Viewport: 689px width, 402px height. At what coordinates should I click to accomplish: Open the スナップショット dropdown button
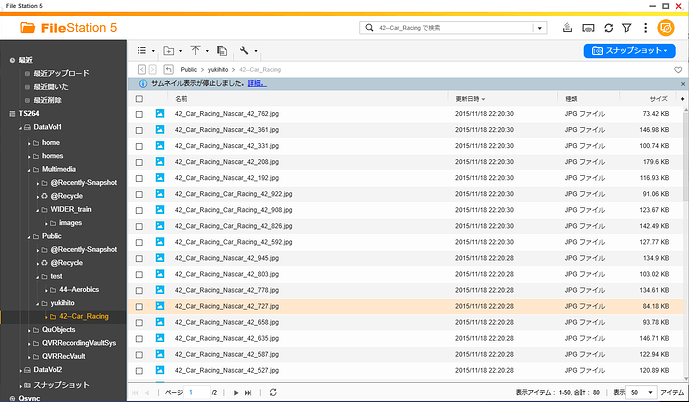(x=630, y=49)
